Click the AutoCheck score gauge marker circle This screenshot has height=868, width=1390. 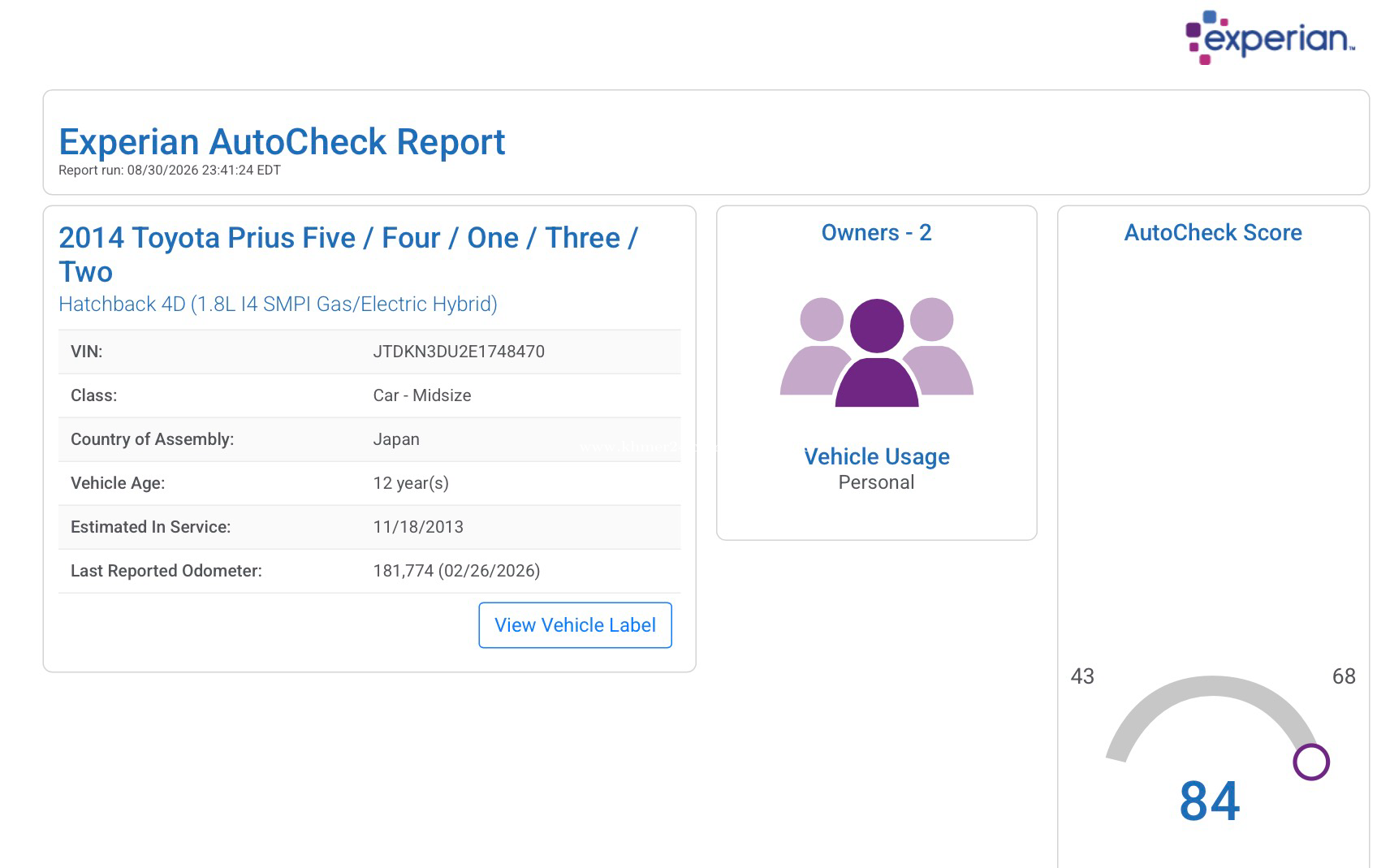click(x=1310, y=762)
